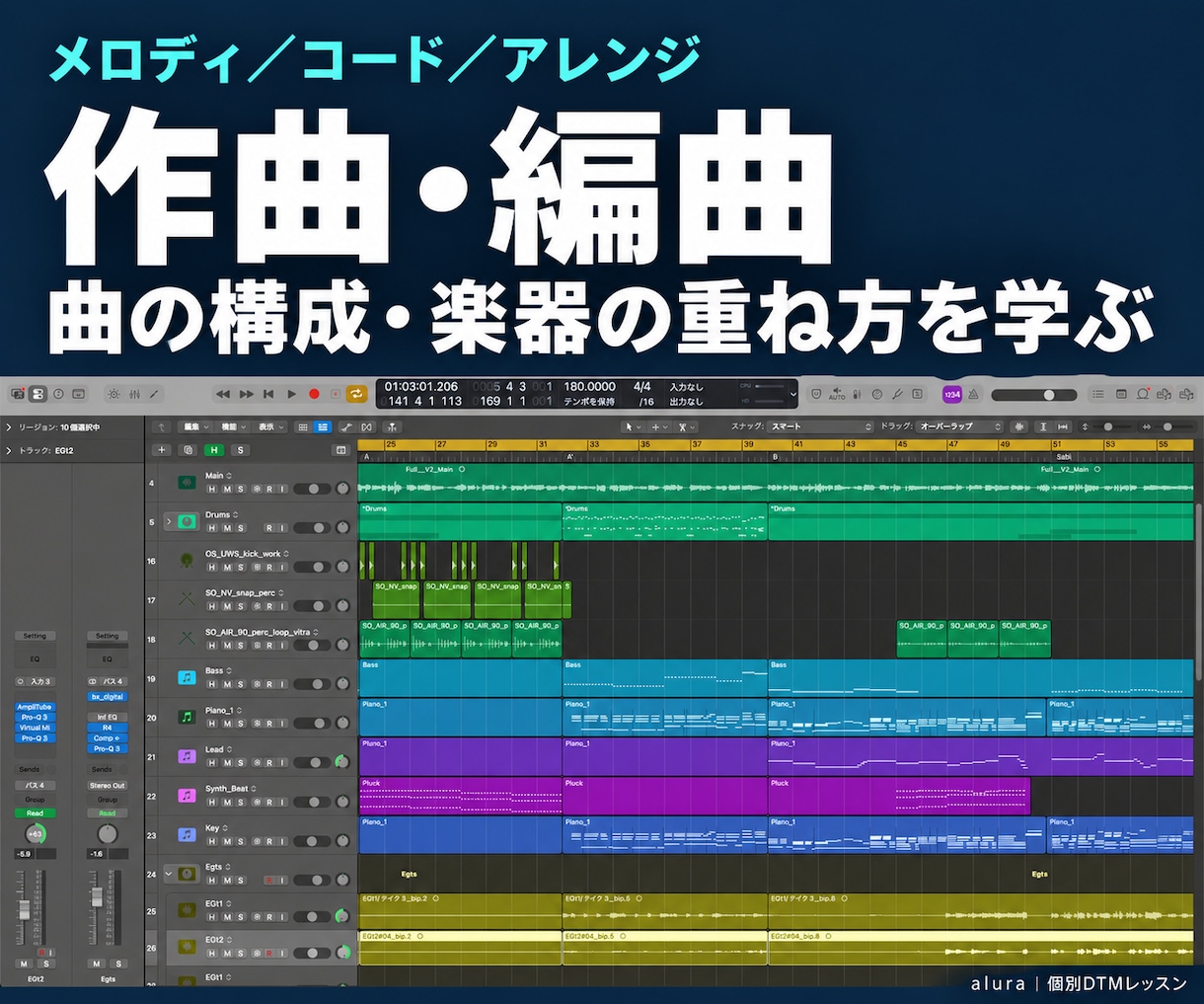Open the Library panel icon
Viewport: 1204px width, 1004px height.
[17, 394]
